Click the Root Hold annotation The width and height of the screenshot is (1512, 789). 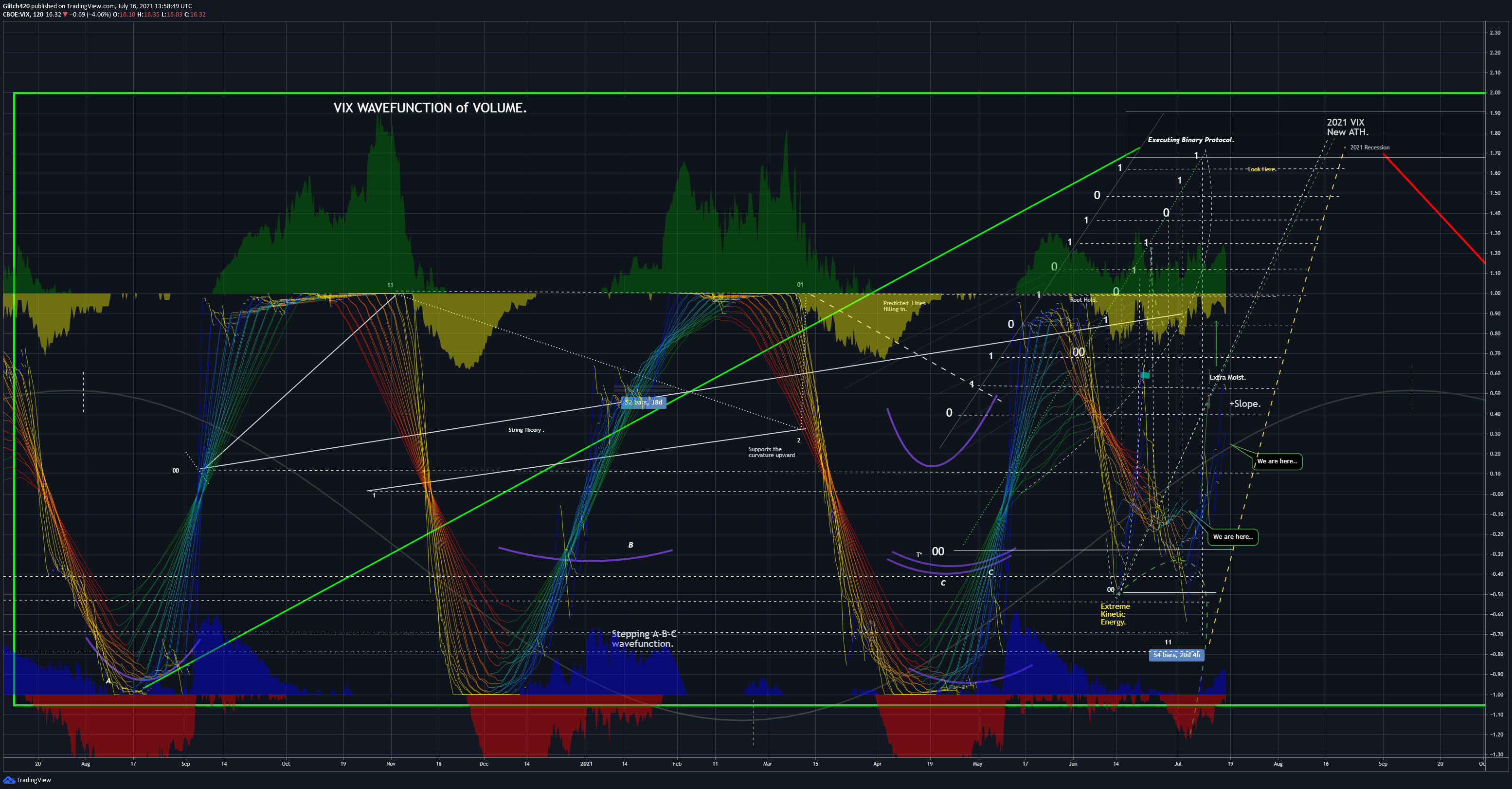1083,299
